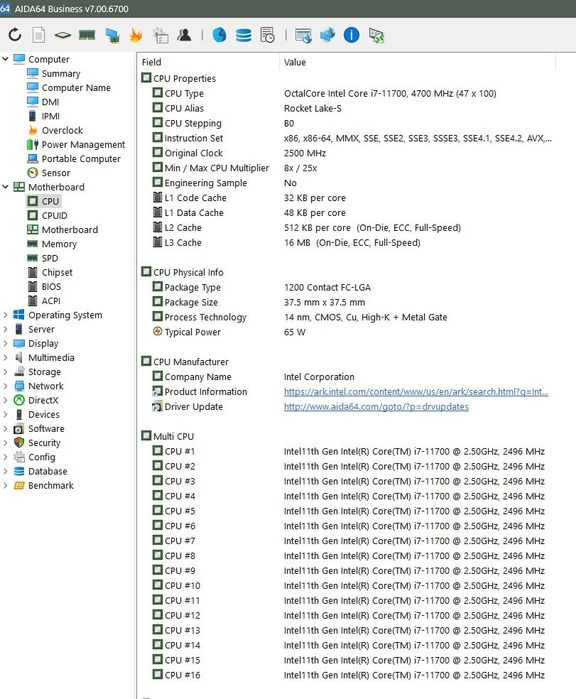Expand the Server tree node
The height and width of the screenshot is (699, 576).
pyautogui.click(x=5, y=329)
